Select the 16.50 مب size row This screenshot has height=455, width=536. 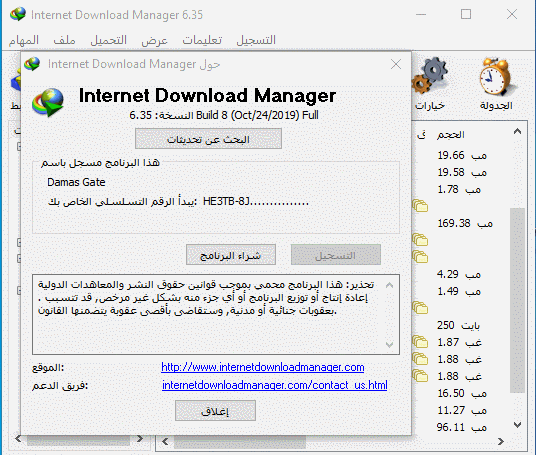462,393
